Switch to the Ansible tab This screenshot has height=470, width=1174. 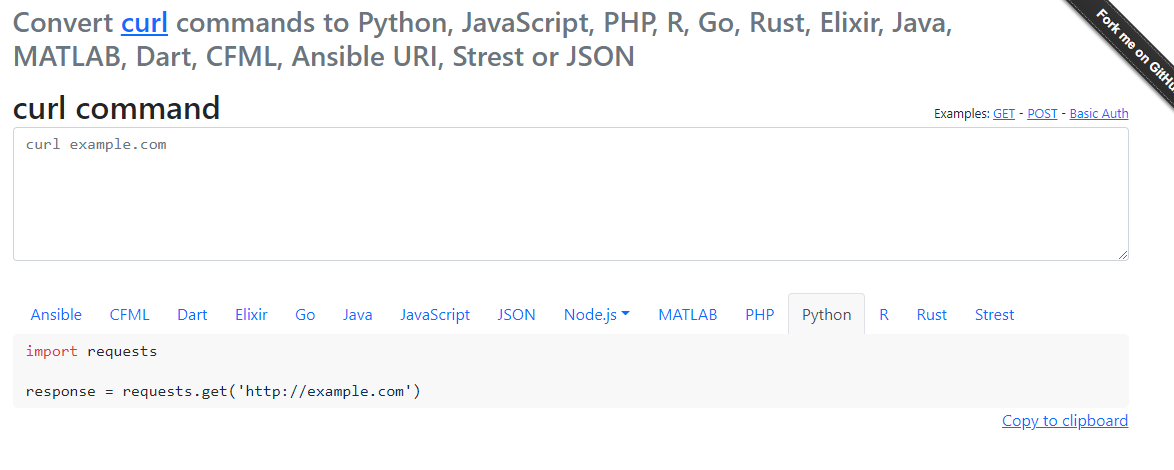[x=56, y=314]
